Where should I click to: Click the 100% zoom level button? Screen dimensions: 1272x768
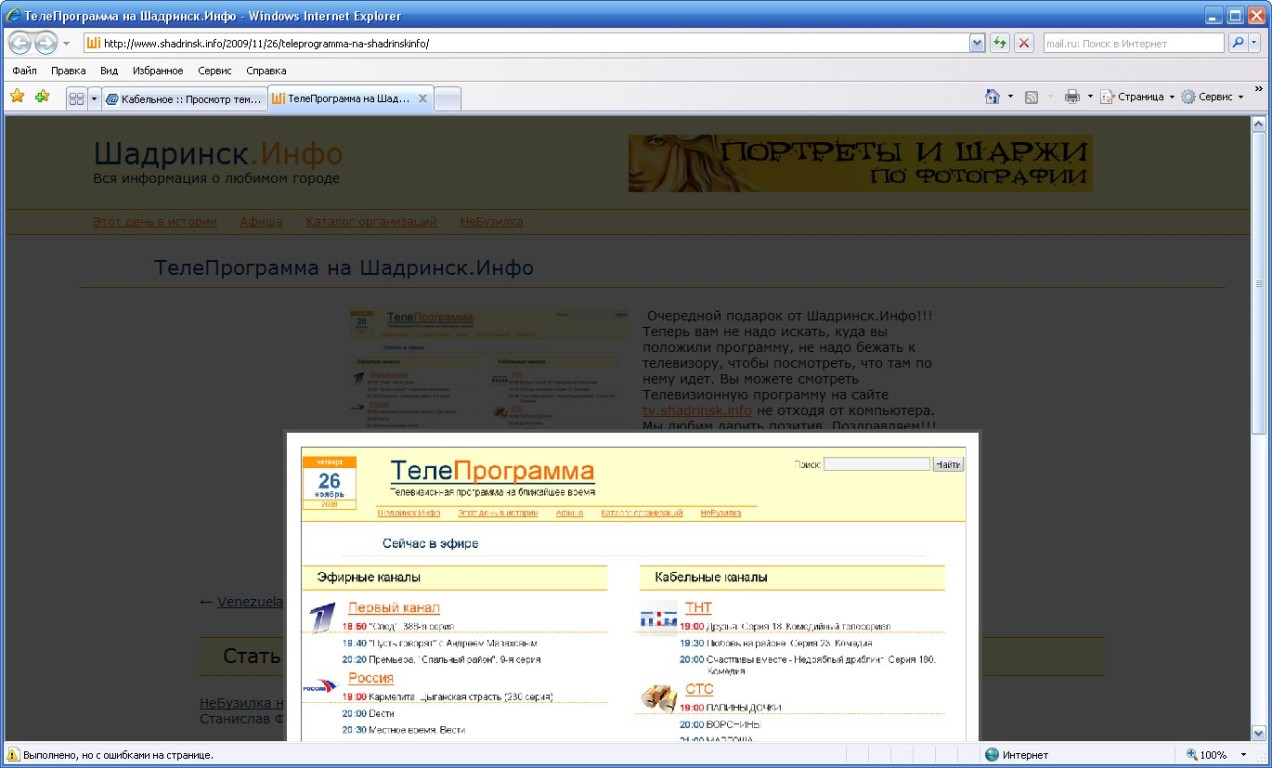(1207, 755)
